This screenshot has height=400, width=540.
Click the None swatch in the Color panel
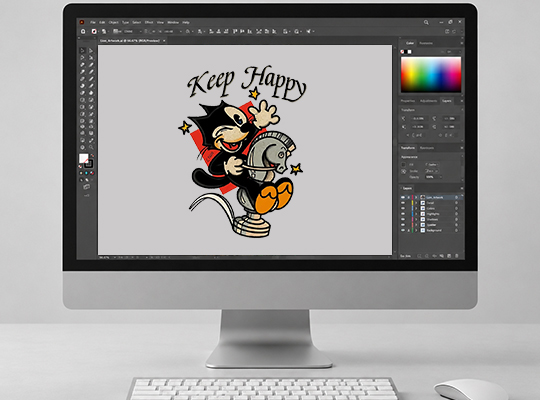tap(402, 52)
